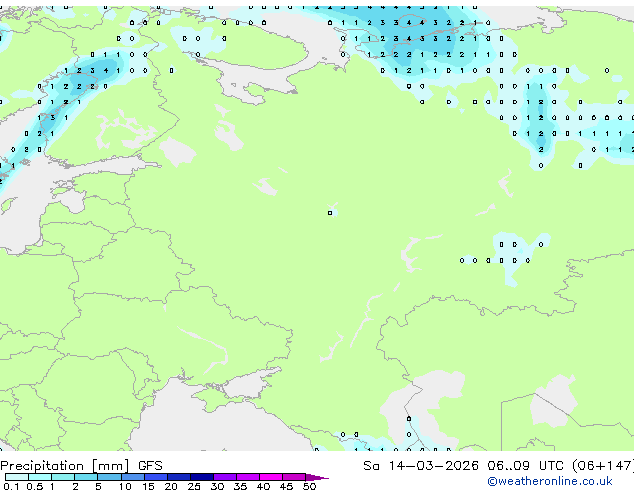
Task: Click the 45–50 mm legend swatch
Action: (294, 477)
